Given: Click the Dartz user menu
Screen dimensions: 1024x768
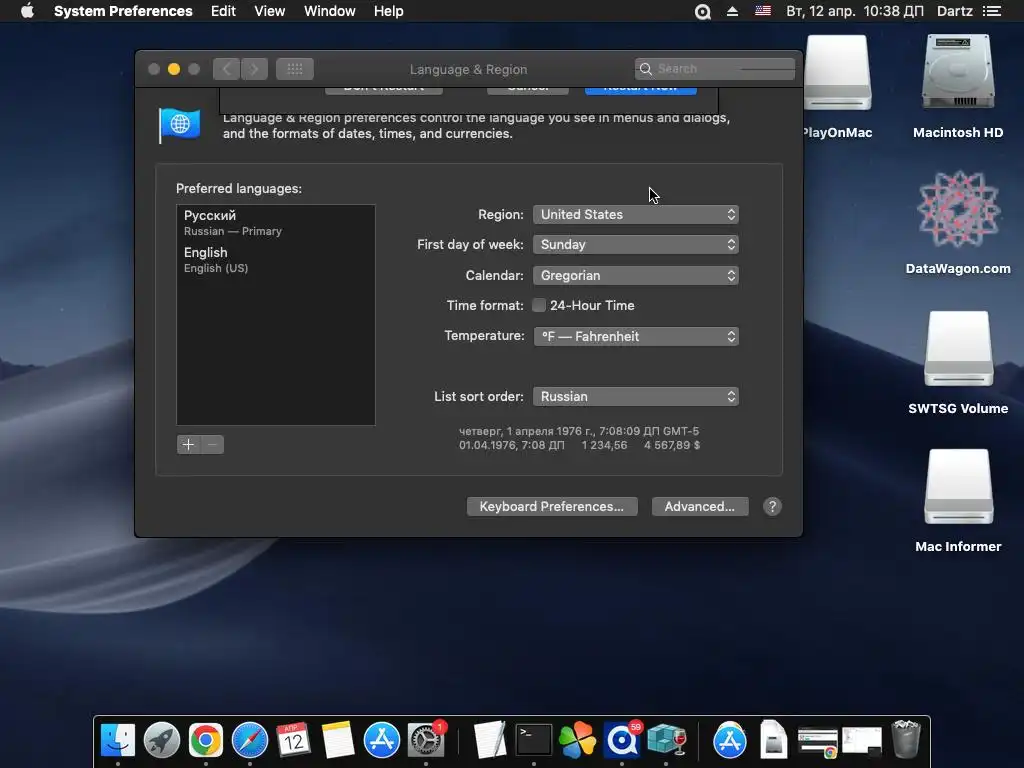Looking at the screenshot, I should [x=954, y=11].
